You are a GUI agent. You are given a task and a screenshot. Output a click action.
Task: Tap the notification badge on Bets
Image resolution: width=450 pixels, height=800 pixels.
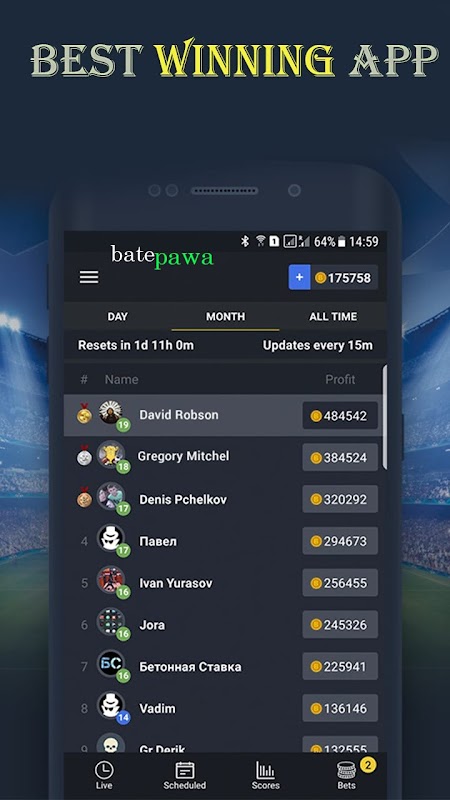click(368, 765)
